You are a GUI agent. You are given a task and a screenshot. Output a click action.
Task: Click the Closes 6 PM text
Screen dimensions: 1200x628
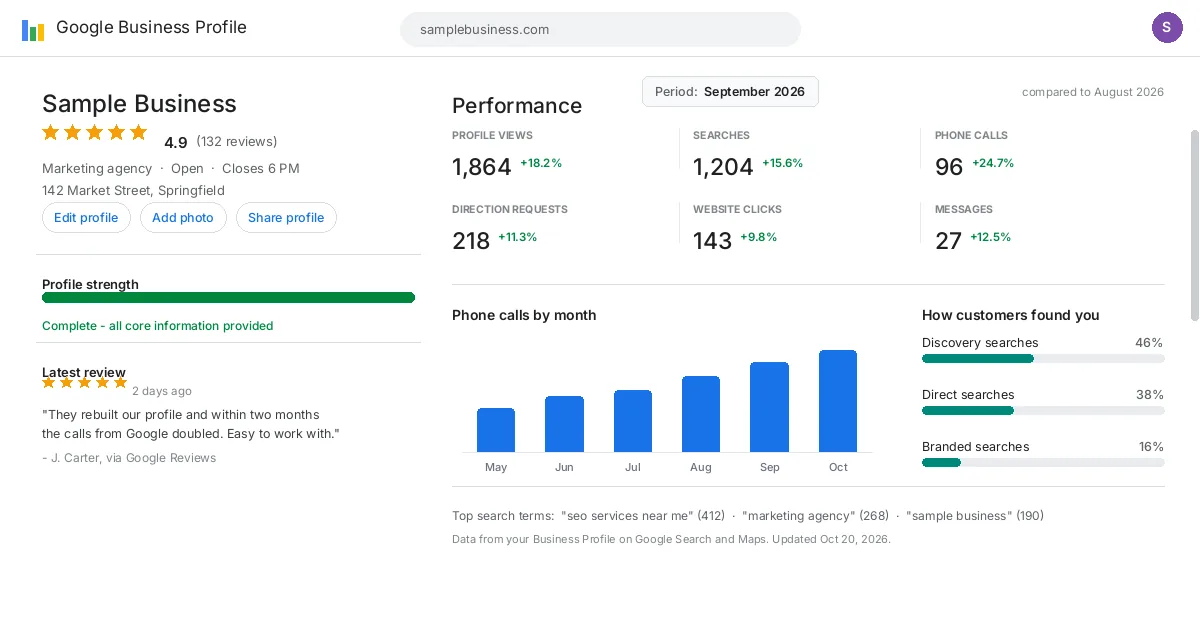261,168
